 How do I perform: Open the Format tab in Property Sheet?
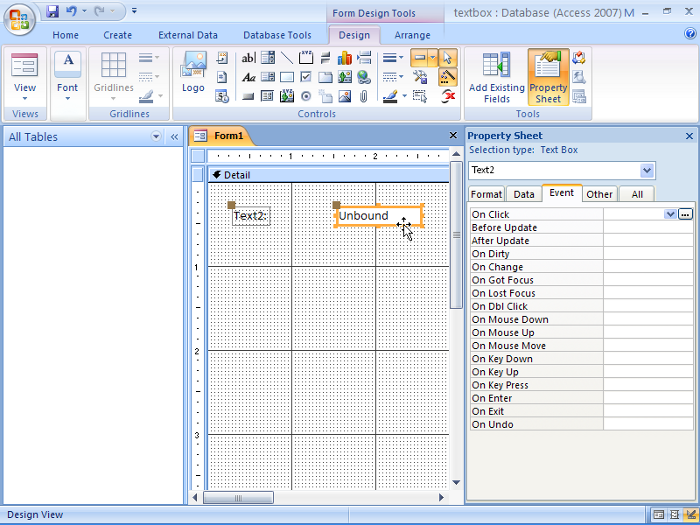click(486, 194)
